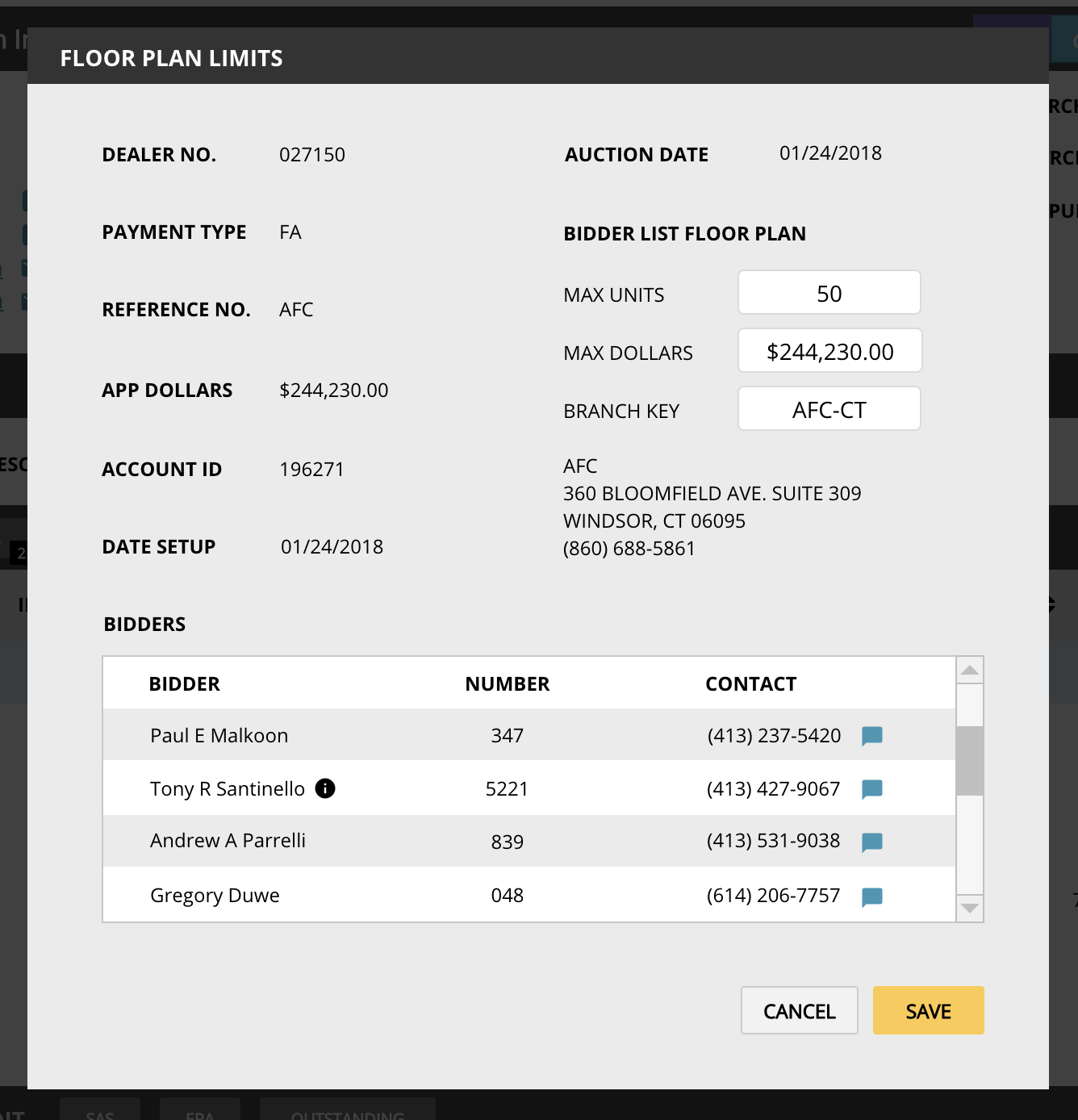Cancel the floor plan limits dialog
Image resolution: width=1078 pixels, height=1120 pixels.
(x=799, y=1010)
